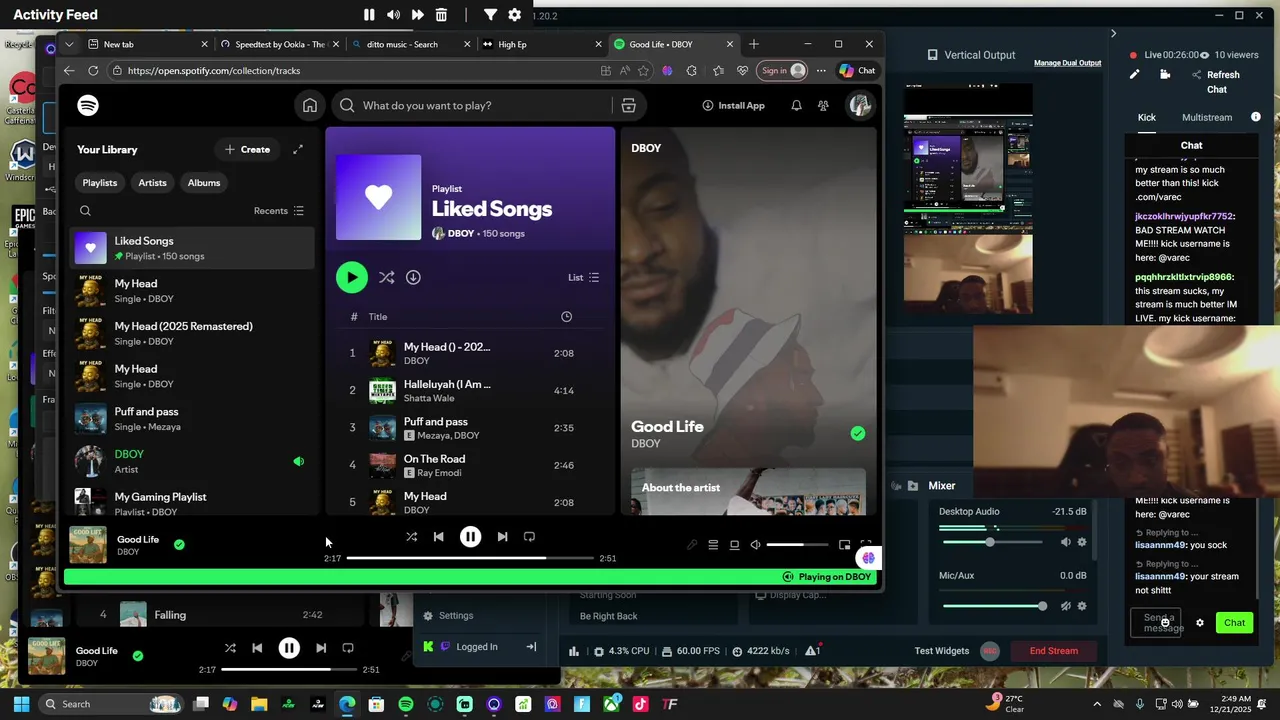Seek in the Good Life progress bar
This screenshot has height=720, width=1280.
[x=470, y=558]
